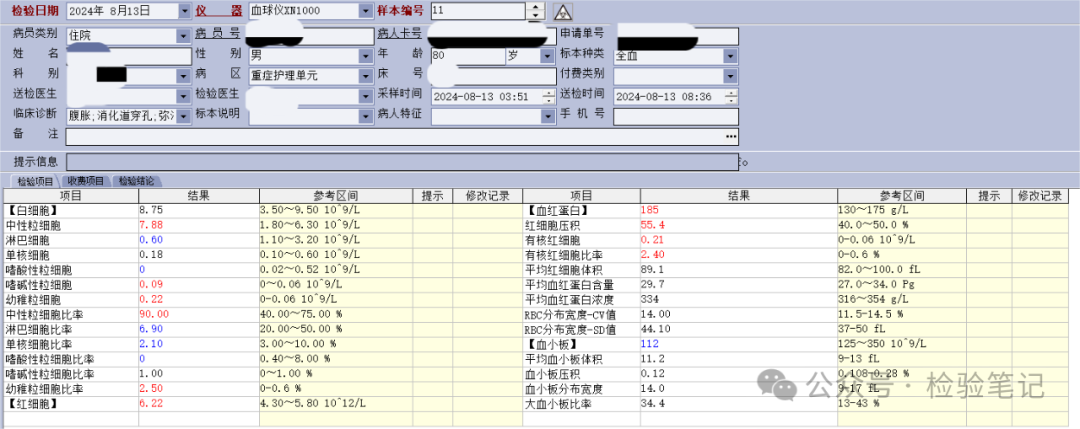Click the biohazard icon beside sample number

[x=563, y=12]
